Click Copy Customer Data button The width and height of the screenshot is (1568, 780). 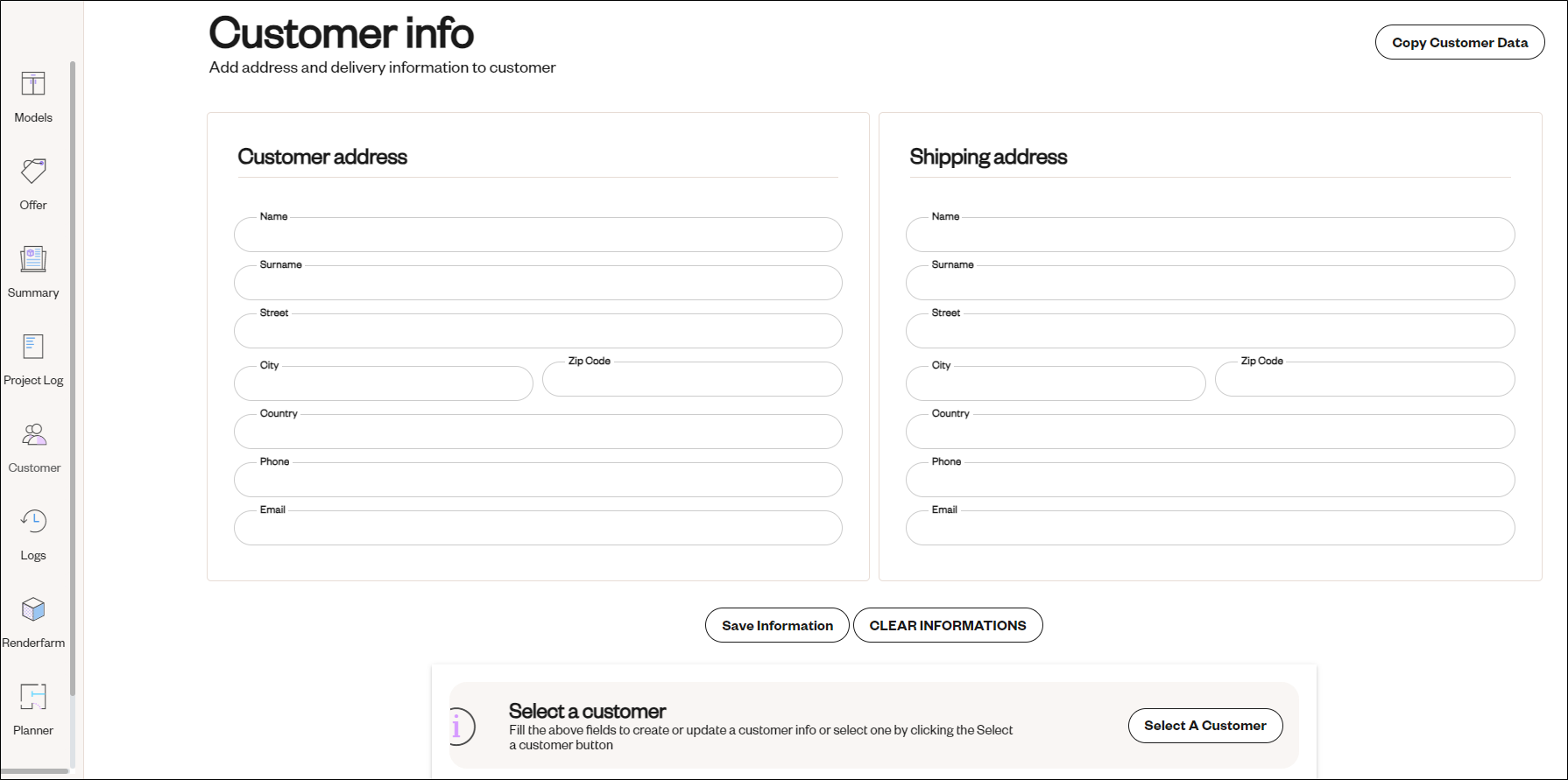pos(1459,42)
